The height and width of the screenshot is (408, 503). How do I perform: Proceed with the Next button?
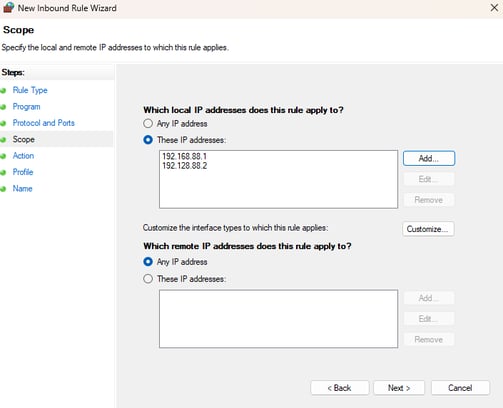(x=399, y=388)
